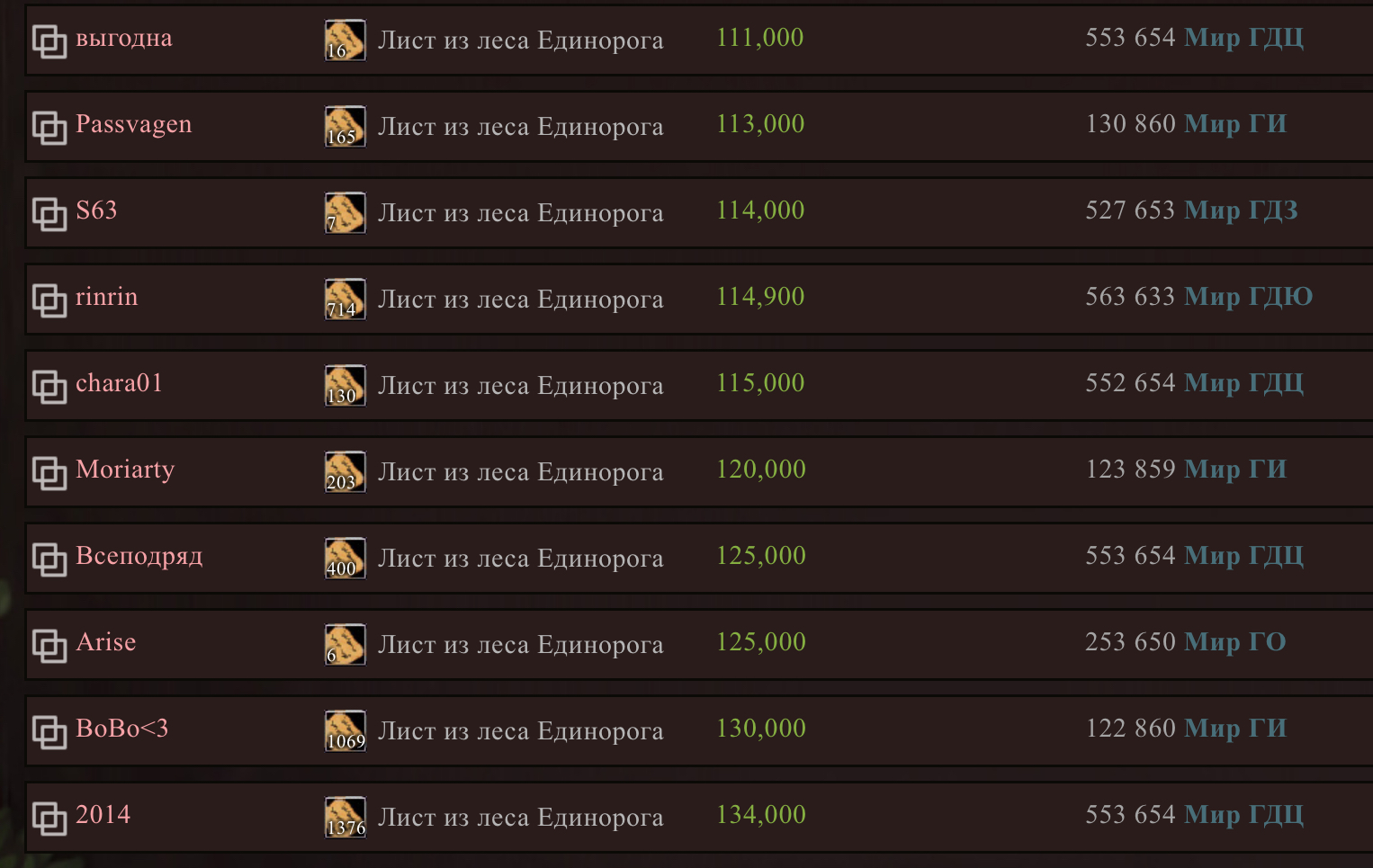This screenshot has width=1373, height=868.
Task: Click the copy icon next to seller 2014
Action: (x=49, y=819)
